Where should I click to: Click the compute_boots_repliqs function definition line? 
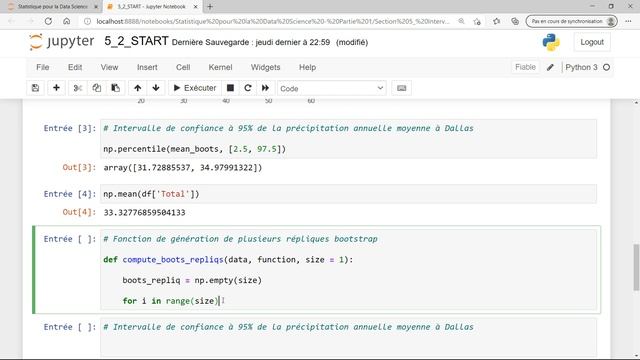(228, 260)
